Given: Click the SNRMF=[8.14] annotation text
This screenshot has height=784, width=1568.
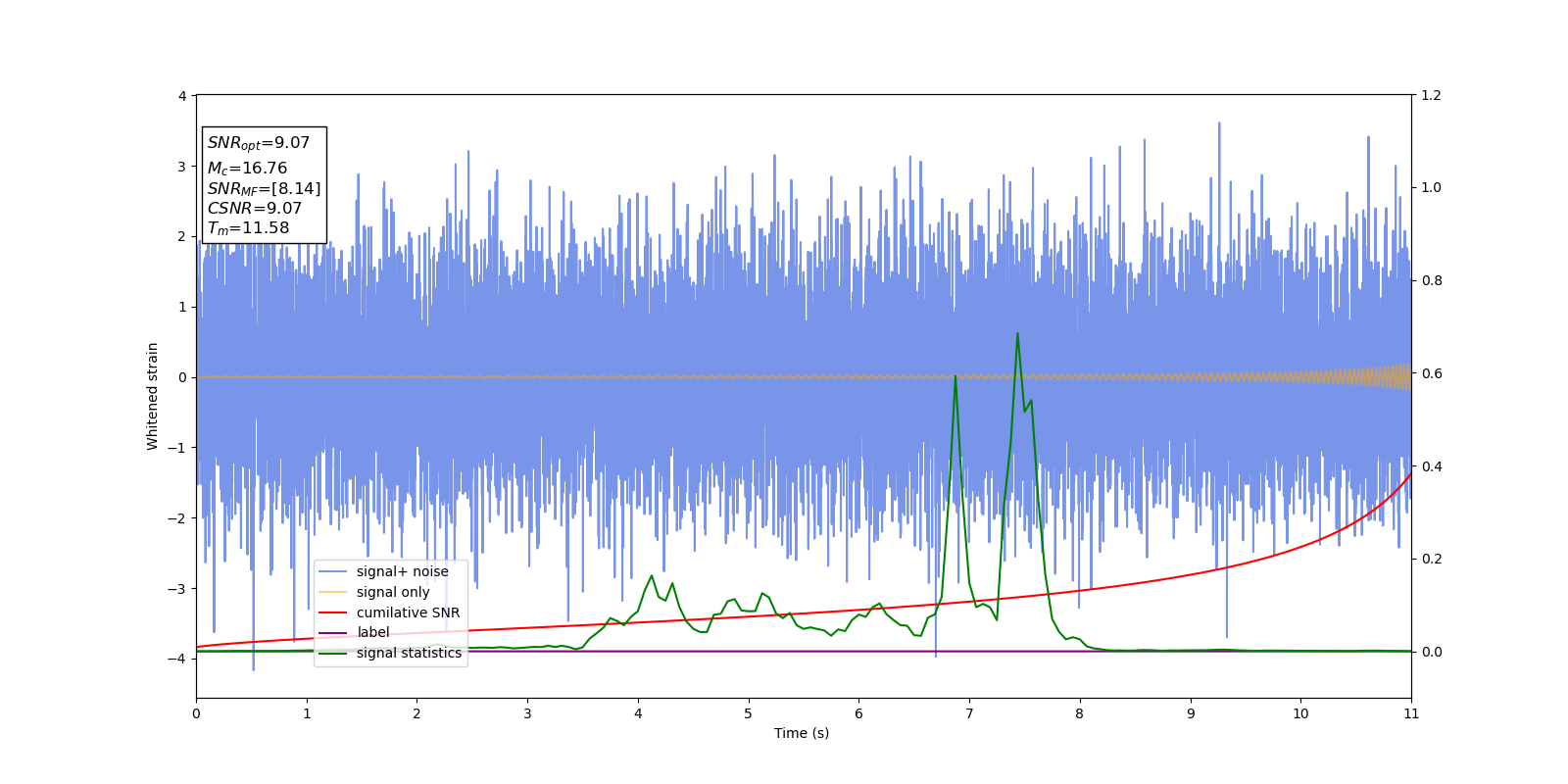Looking at the screenshot, I should (264, 189).
